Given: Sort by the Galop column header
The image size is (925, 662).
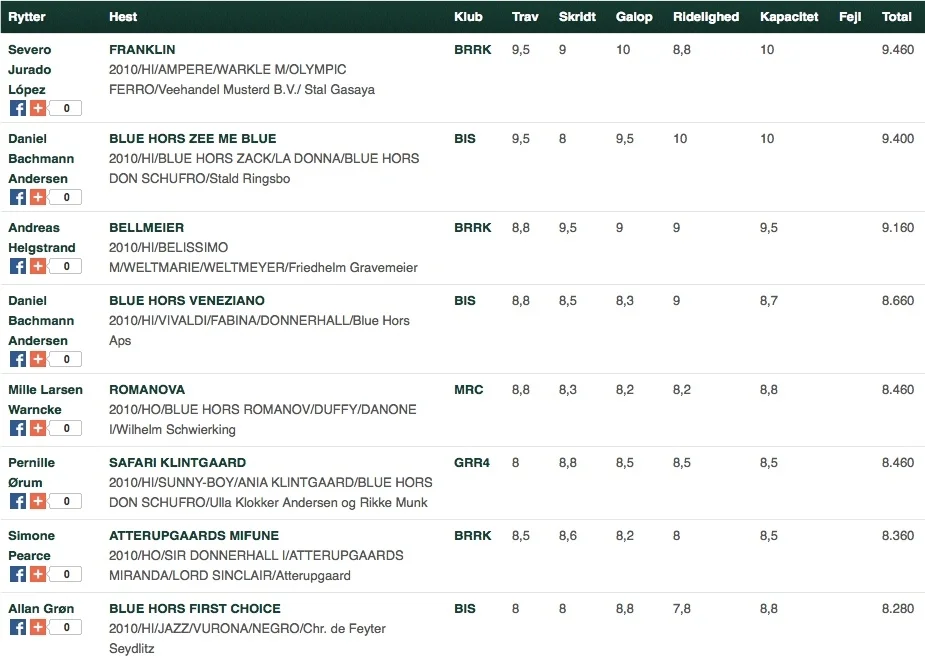Looking at the screenshot, I should pyautogui.click(x=634, y=17).
